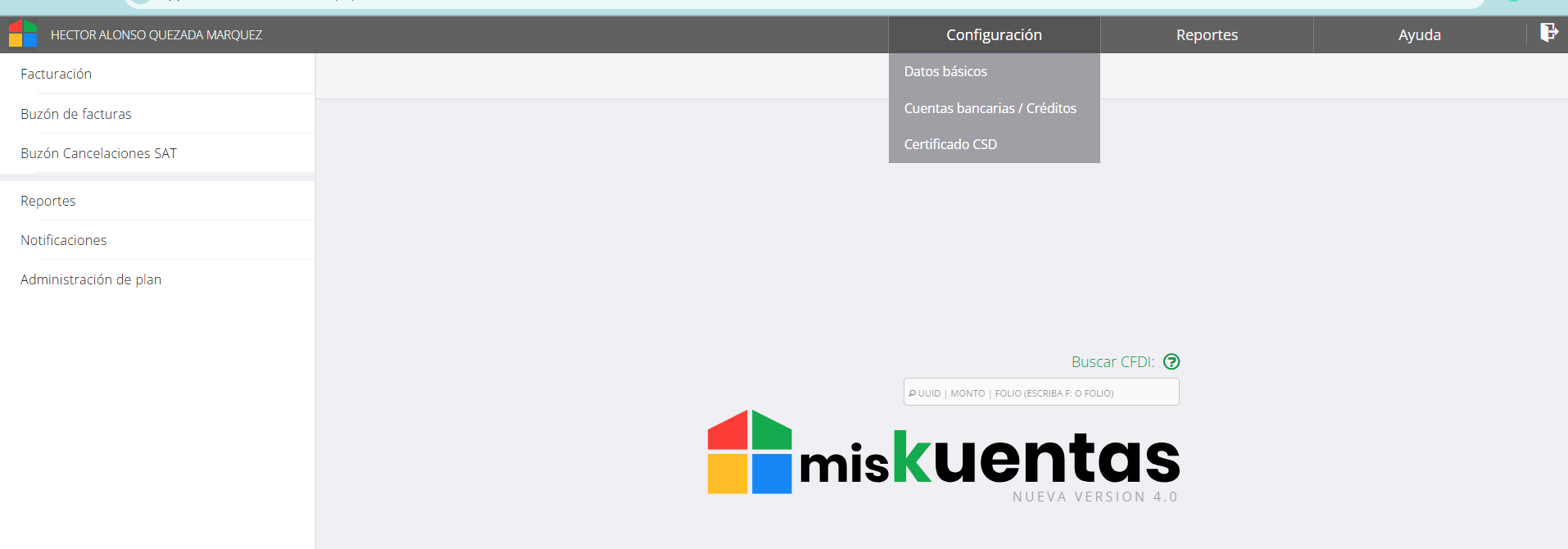Open the Configuración dropdown menu

(x=994, y=35)
